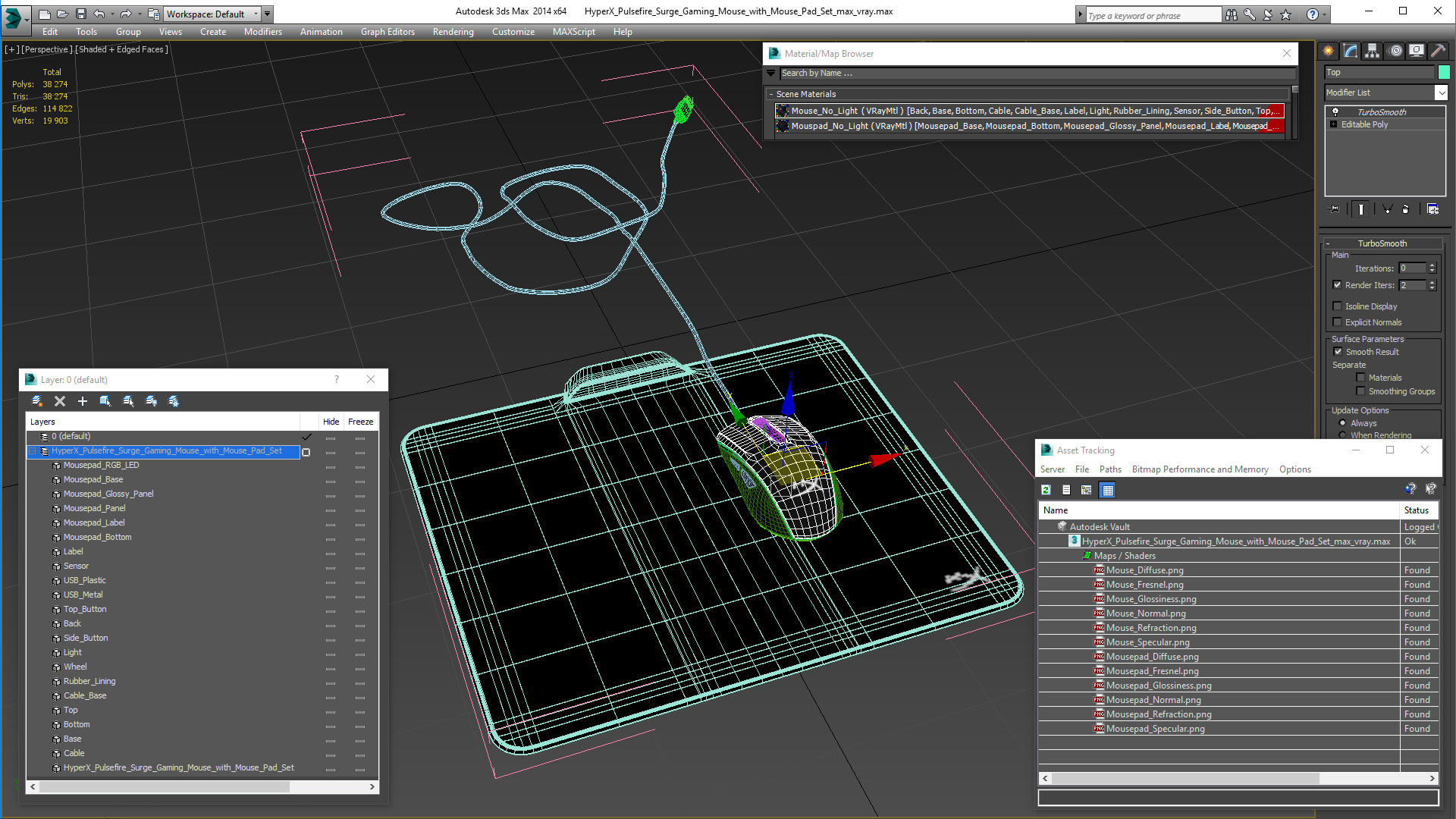Open the Modifiers menu
Image resolution: width=1456 pixels, height=819 pixels.
click(x=262, y=32)
